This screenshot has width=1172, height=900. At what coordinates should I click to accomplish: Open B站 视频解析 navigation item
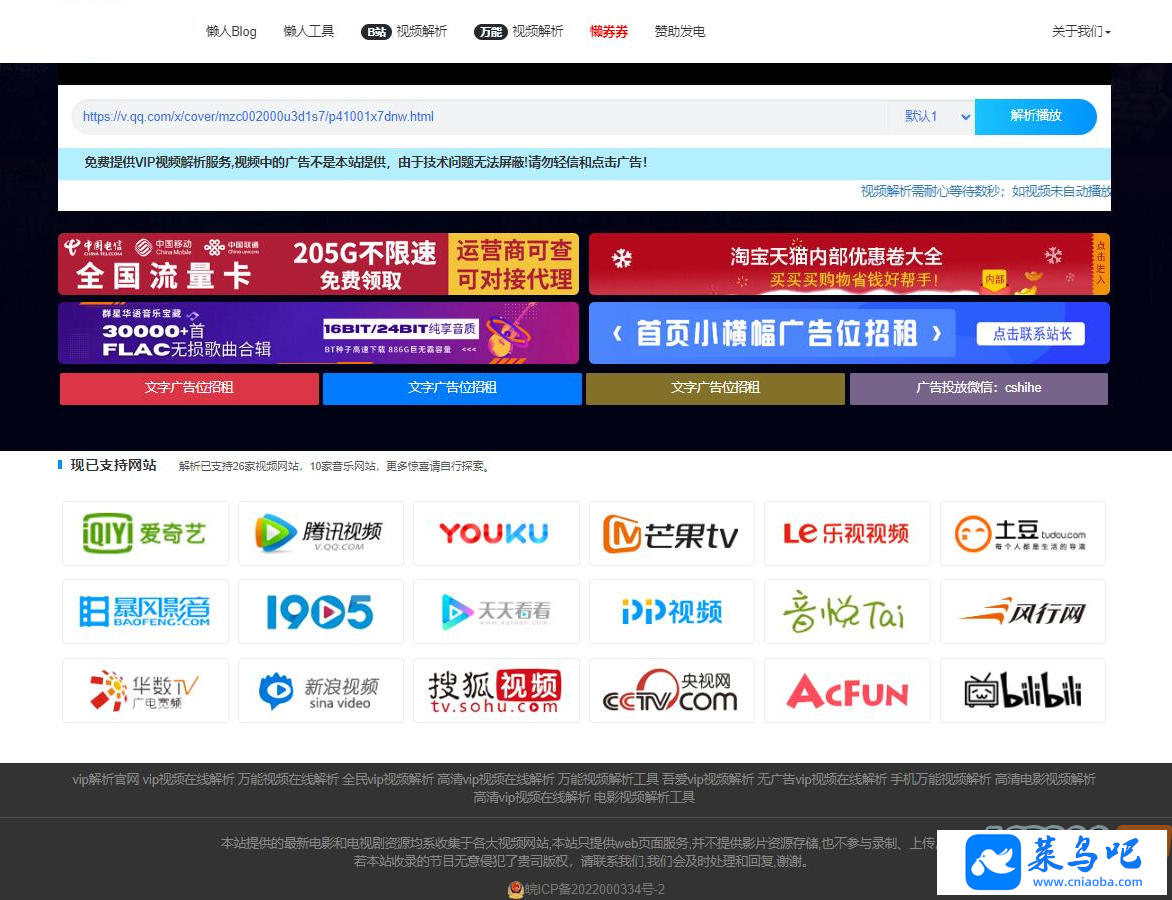pos(404,31)
